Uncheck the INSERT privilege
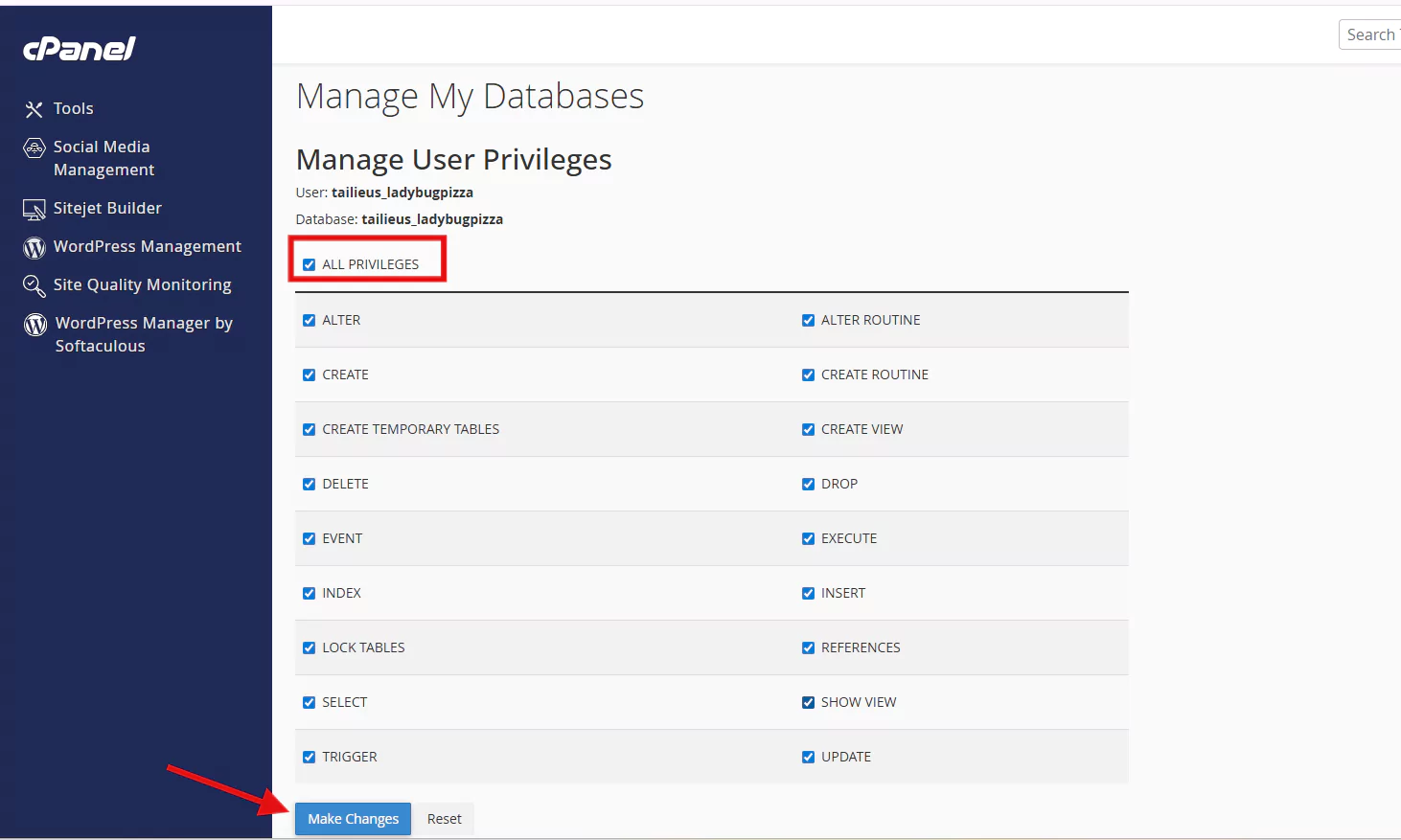This screenshot has width=1401, height=840. [808, 593]
